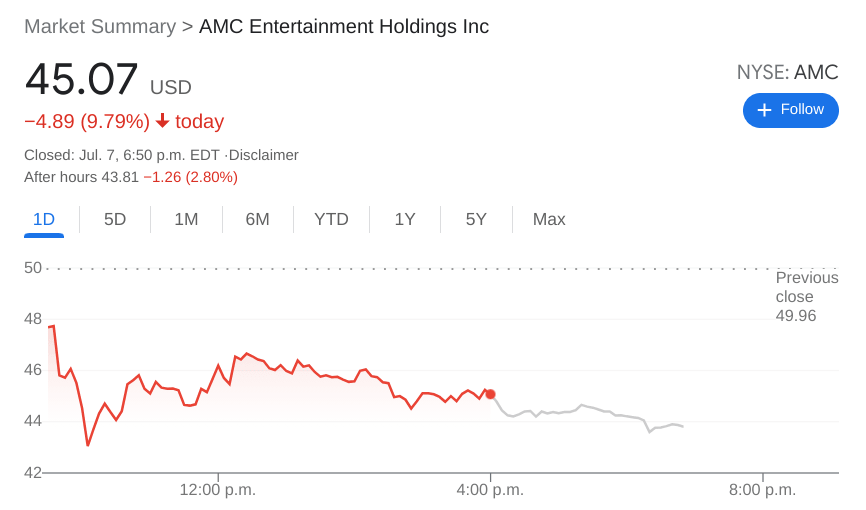Switch to the 1Y view
The height and width of the screenshot is (510, 866).
pos(404,219)
